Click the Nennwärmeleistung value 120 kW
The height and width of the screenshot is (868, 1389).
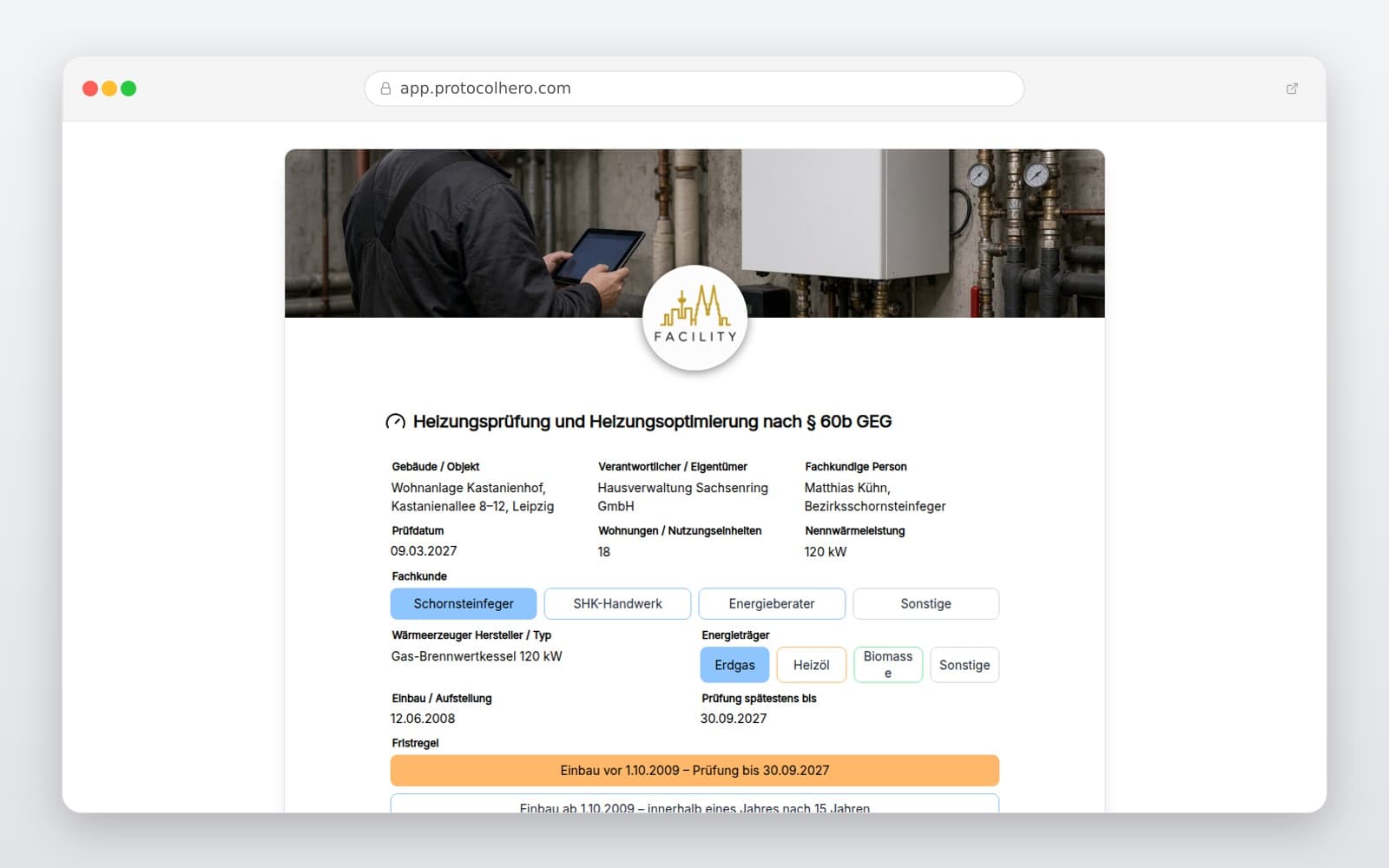click(825, 552)
